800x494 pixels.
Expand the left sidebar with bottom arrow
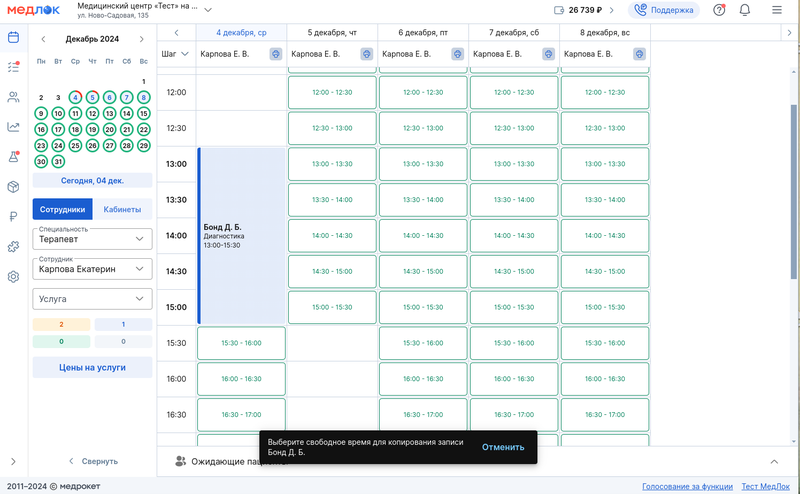13,461
